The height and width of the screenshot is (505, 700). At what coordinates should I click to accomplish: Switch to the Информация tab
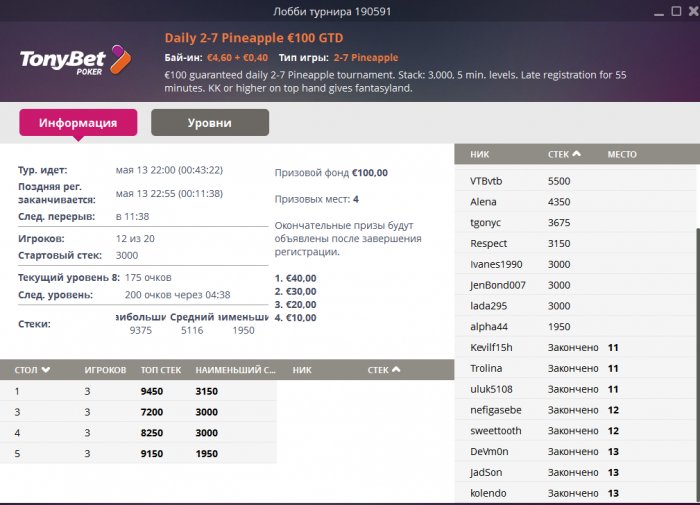click(78, 123)
